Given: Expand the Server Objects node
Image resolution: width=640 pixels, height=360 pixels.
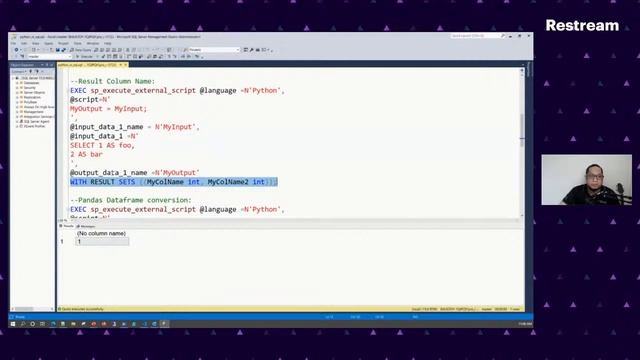Looking at the screenshot, I should click(18, 93).
